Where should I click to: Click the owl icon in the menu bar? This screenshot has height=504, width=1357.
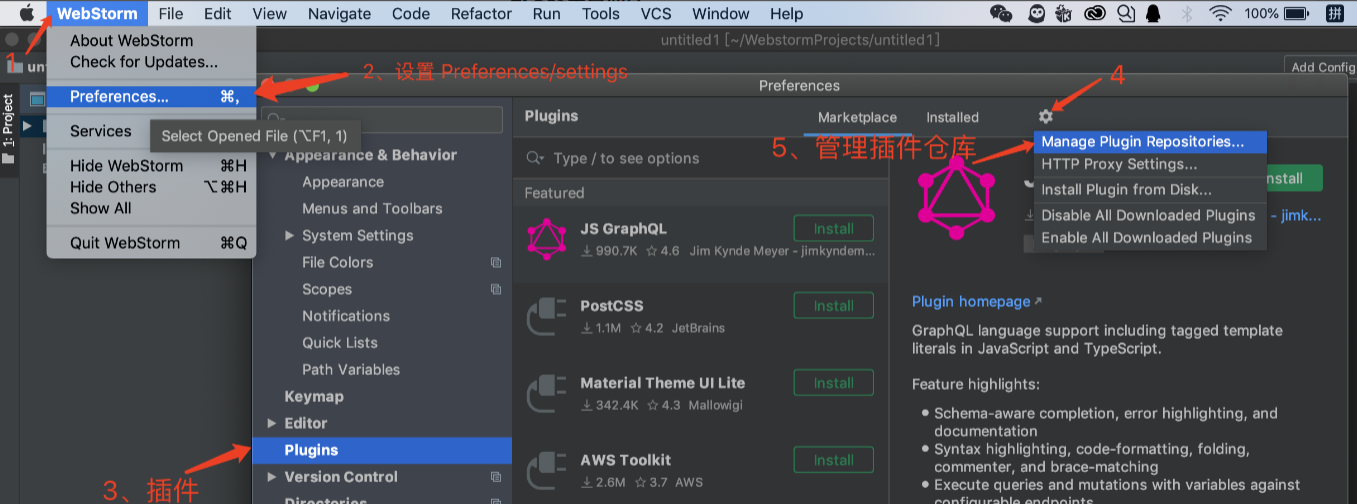tap(1035, 13)
